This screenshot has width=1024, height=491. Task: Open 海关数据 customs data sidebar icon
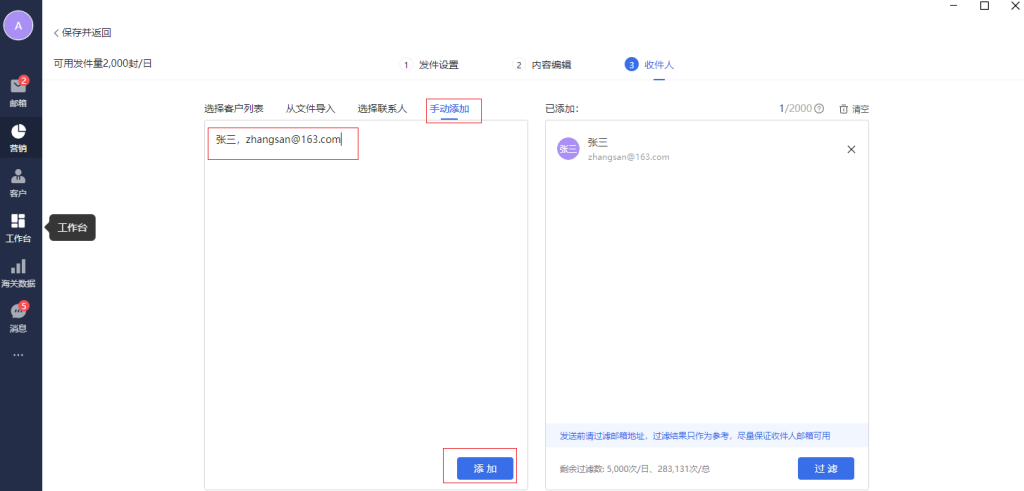[18, 272]
